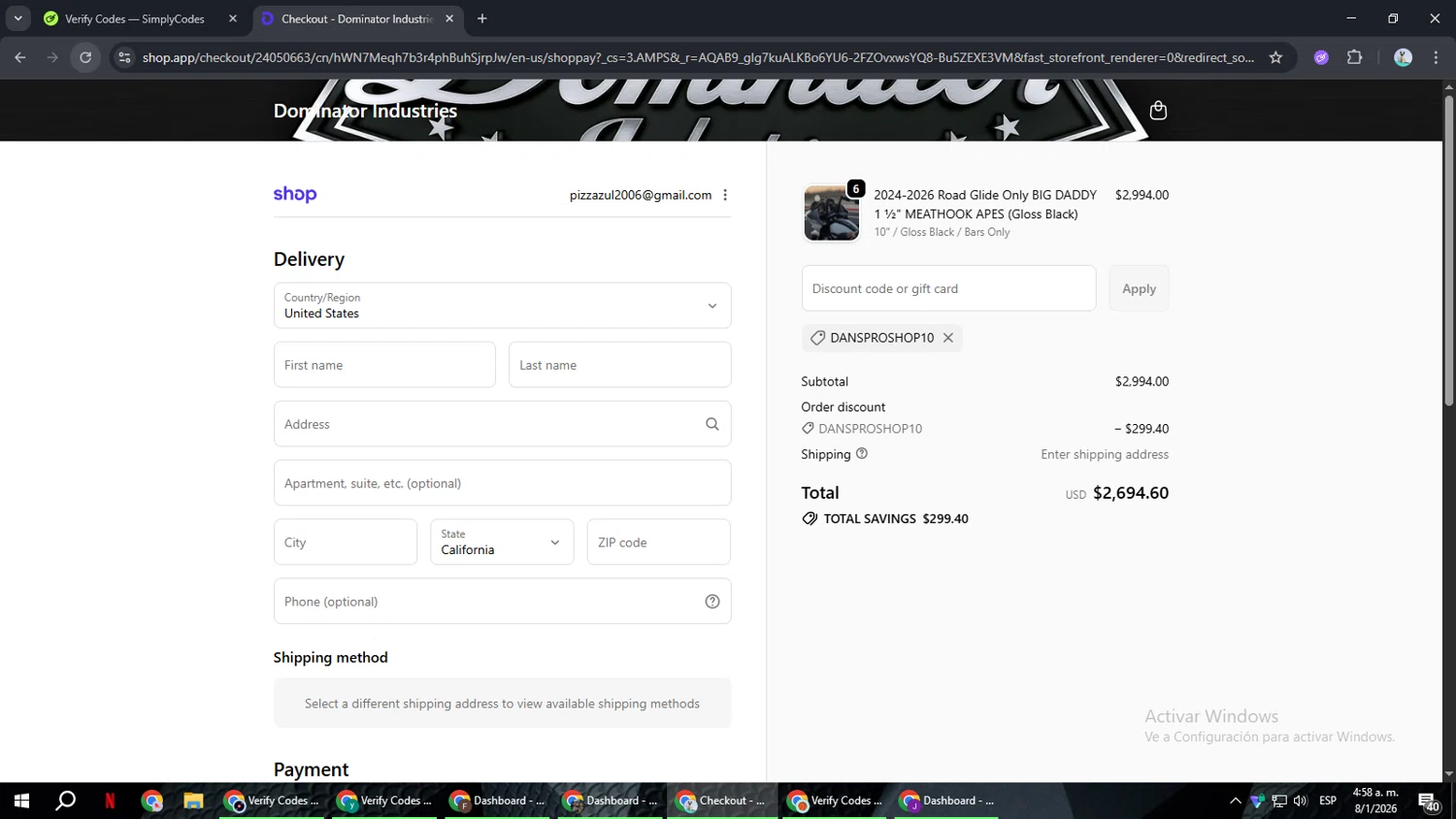Viewport: 1456px width, 819px height.
Task: Click the Enter shipping address text
Action: pos(1105,454)
